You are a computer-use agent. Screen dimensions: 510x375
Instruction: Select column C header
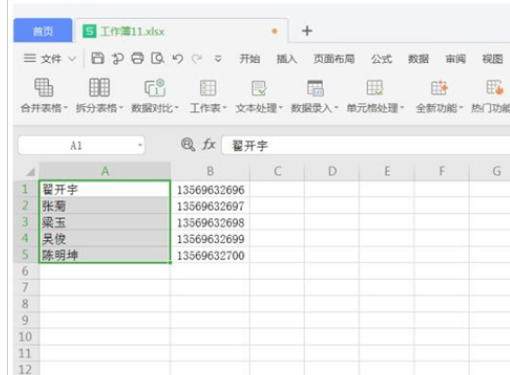click(x=277, y=171)
